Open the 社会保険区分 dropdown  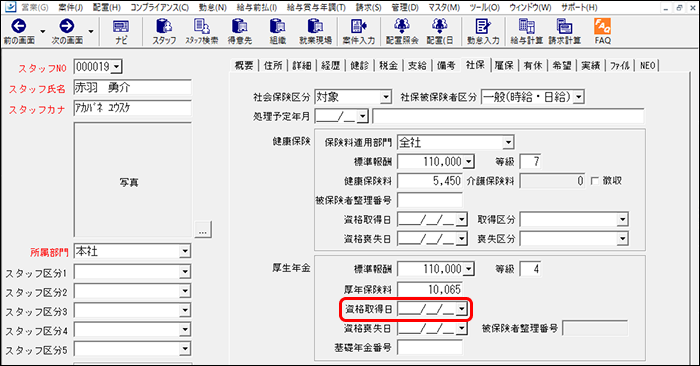pos(386,97)
